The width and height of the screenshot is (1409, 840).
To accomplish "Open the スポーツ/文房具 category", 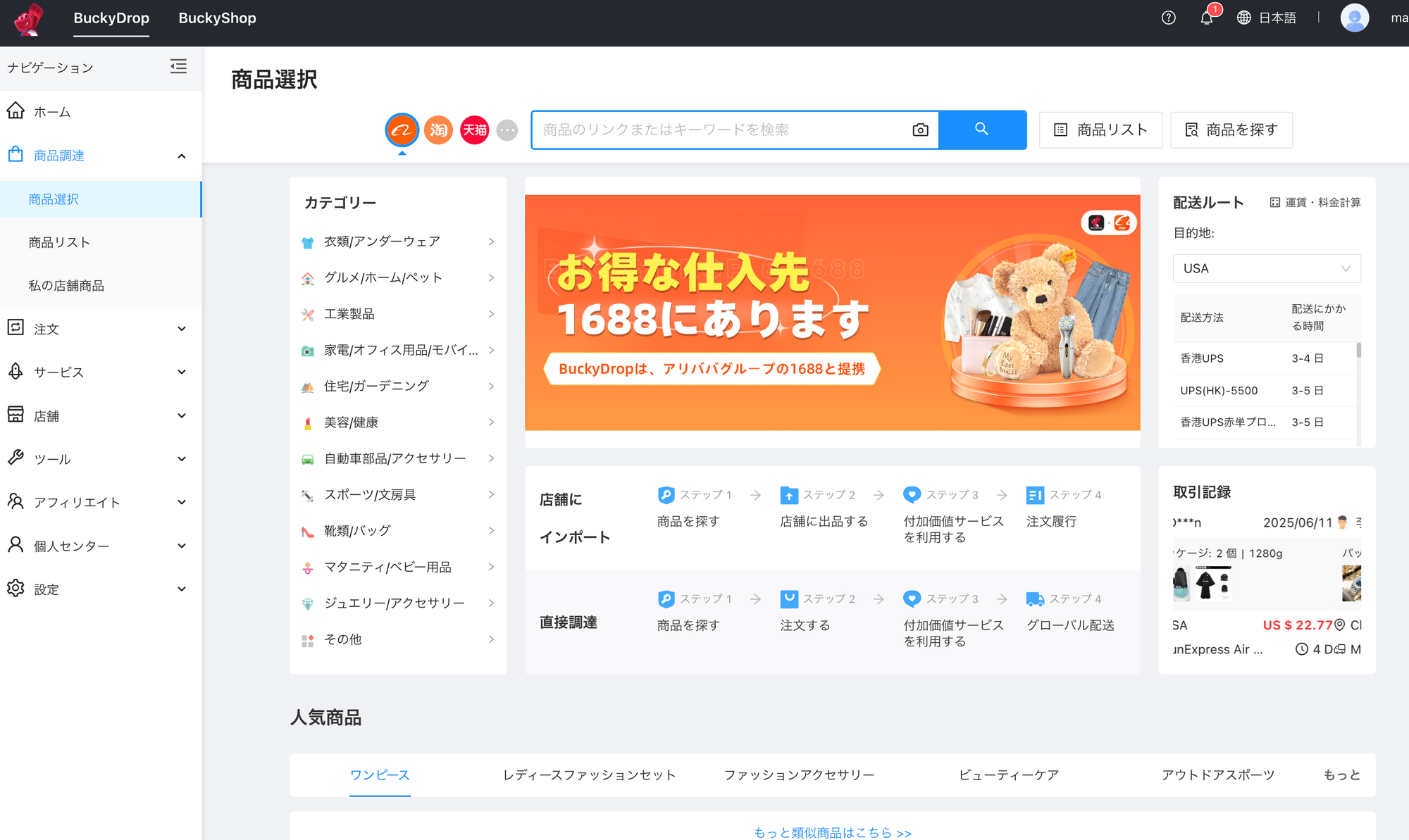I will point(398,495).
